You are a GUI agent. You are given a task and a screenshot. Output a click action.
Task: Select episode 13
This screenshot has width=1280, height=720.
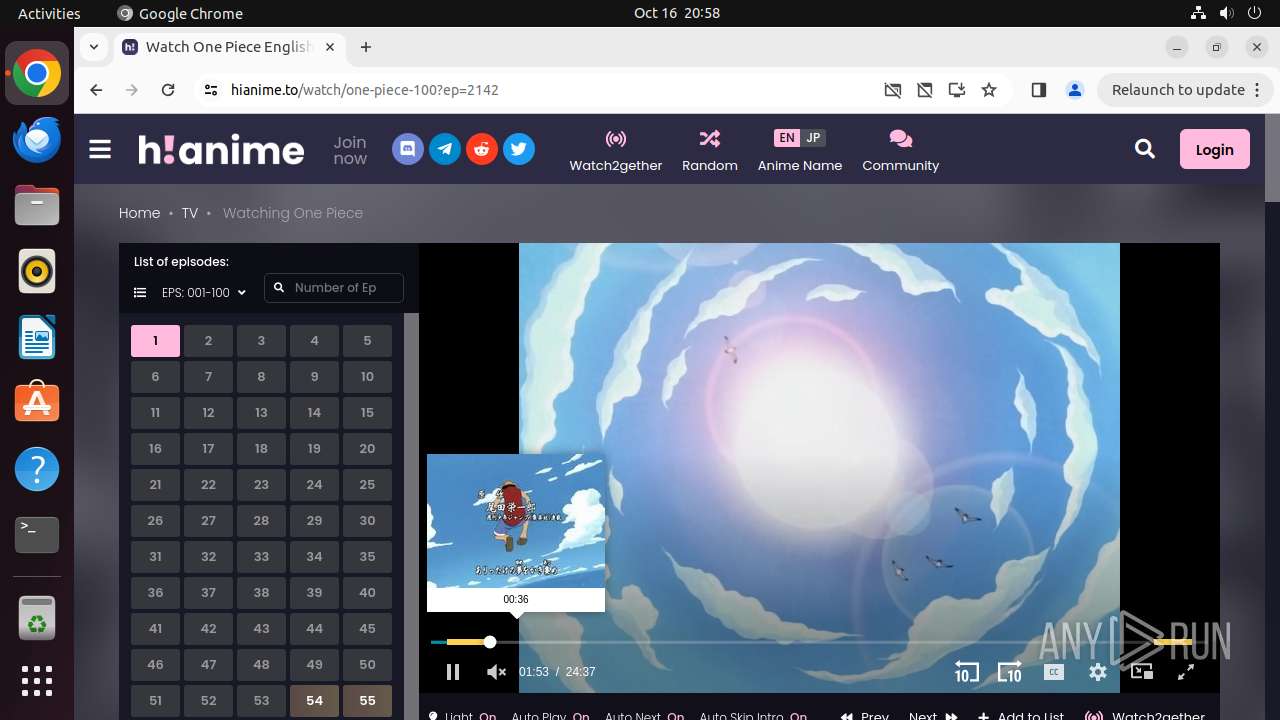click(x=261, y=413)
